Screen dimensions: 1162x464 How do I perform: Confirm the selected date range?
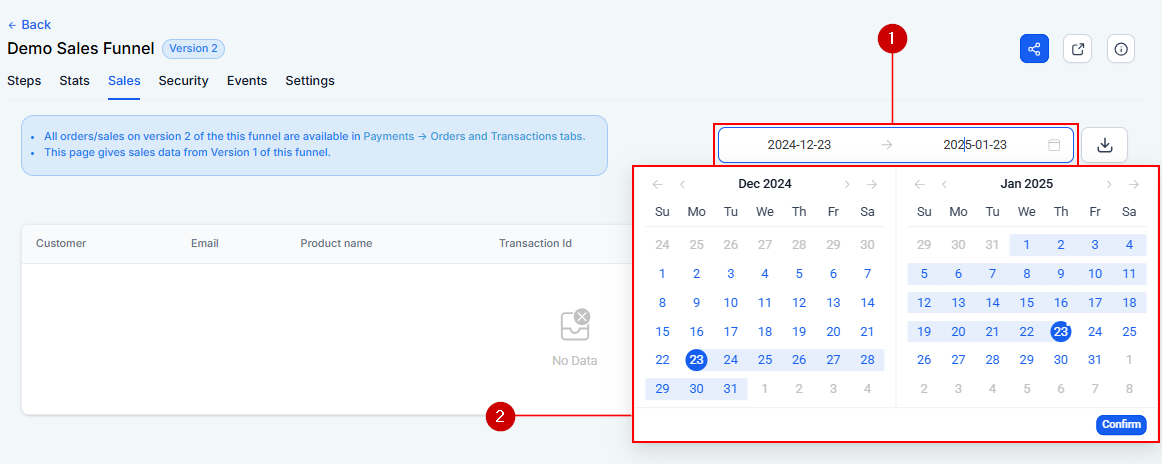click(1121, 425)
